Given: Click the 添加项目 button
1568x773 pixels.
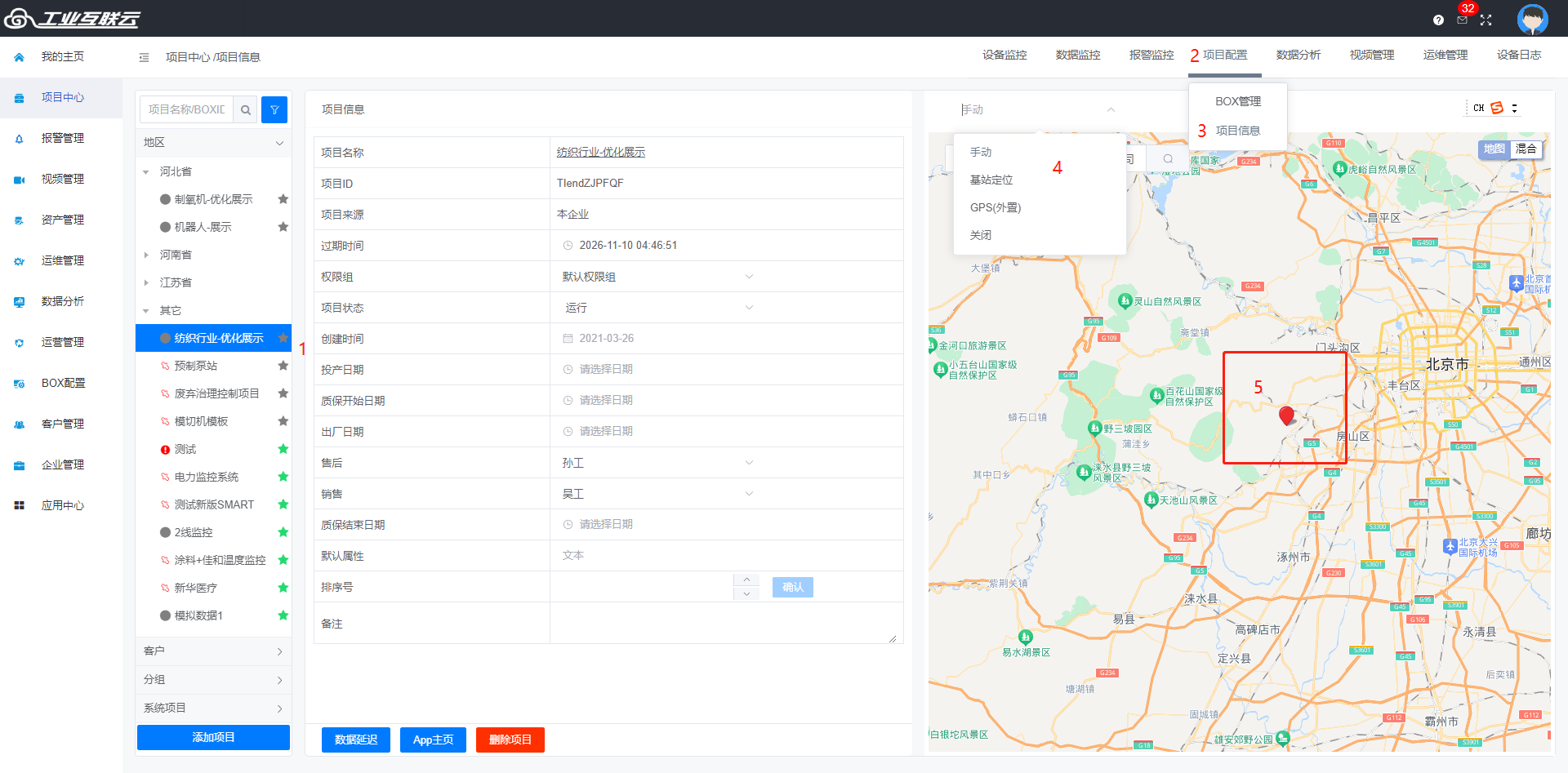Looking at the screenshot, I should click(213, 737).
